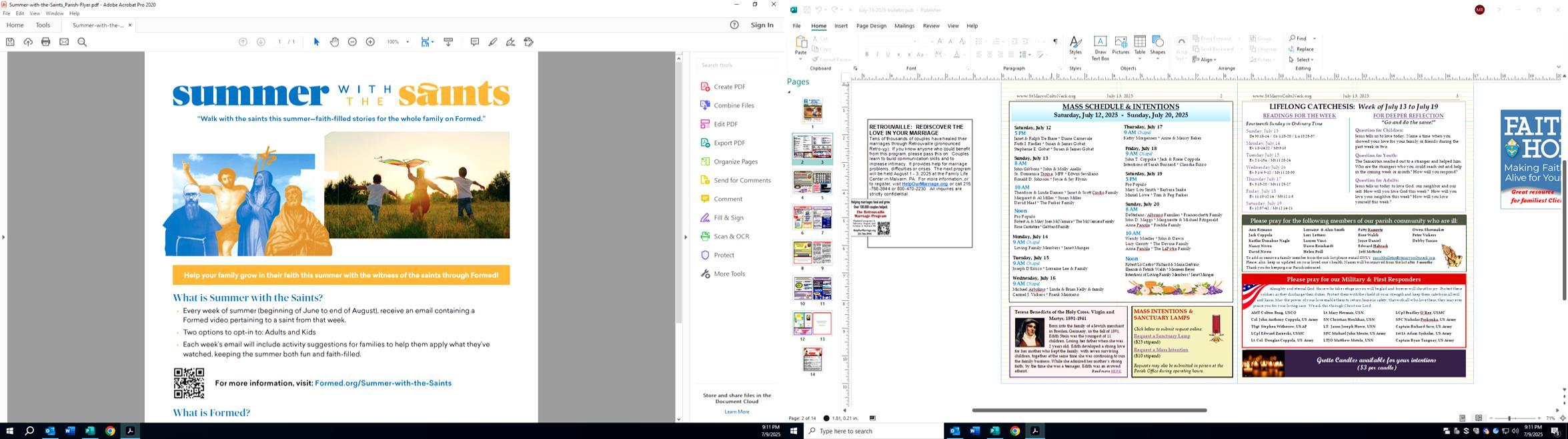1568x439 pixels.
Task: Open Fill & Sign tool
Action: pyautogui.click(x=721, y=217)
